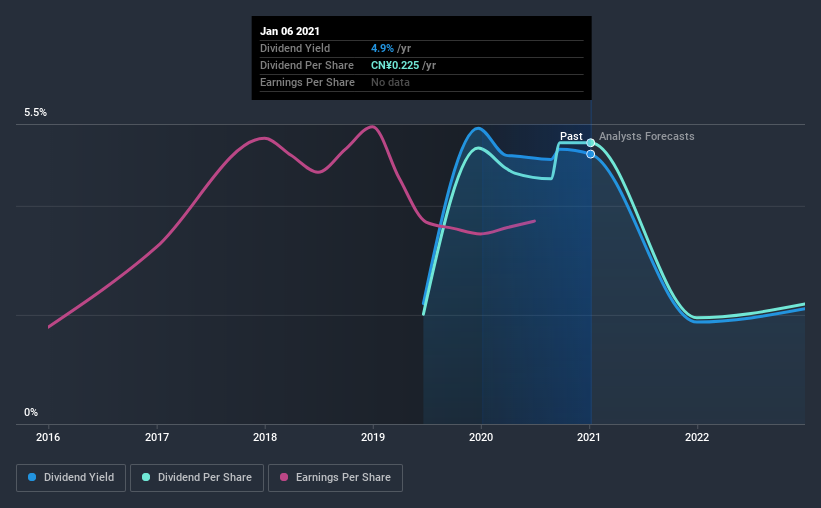
Task: Click the Dividend Per Share tooltip row label
Action: pyautogui.click(x=307, y=65)
